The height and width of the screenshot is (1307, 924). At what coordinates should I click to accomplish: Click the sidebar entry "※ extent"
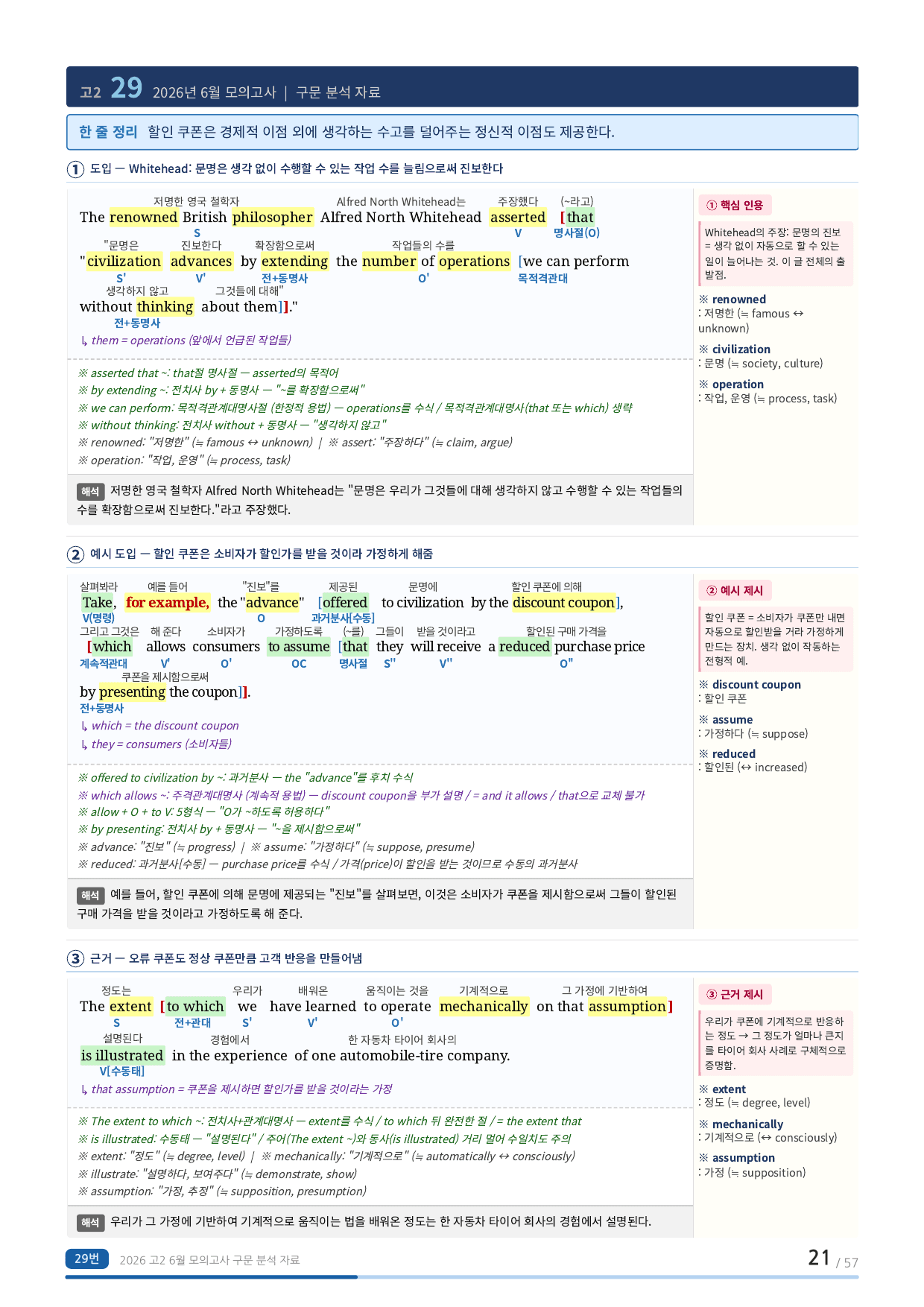click(722, 1089)
